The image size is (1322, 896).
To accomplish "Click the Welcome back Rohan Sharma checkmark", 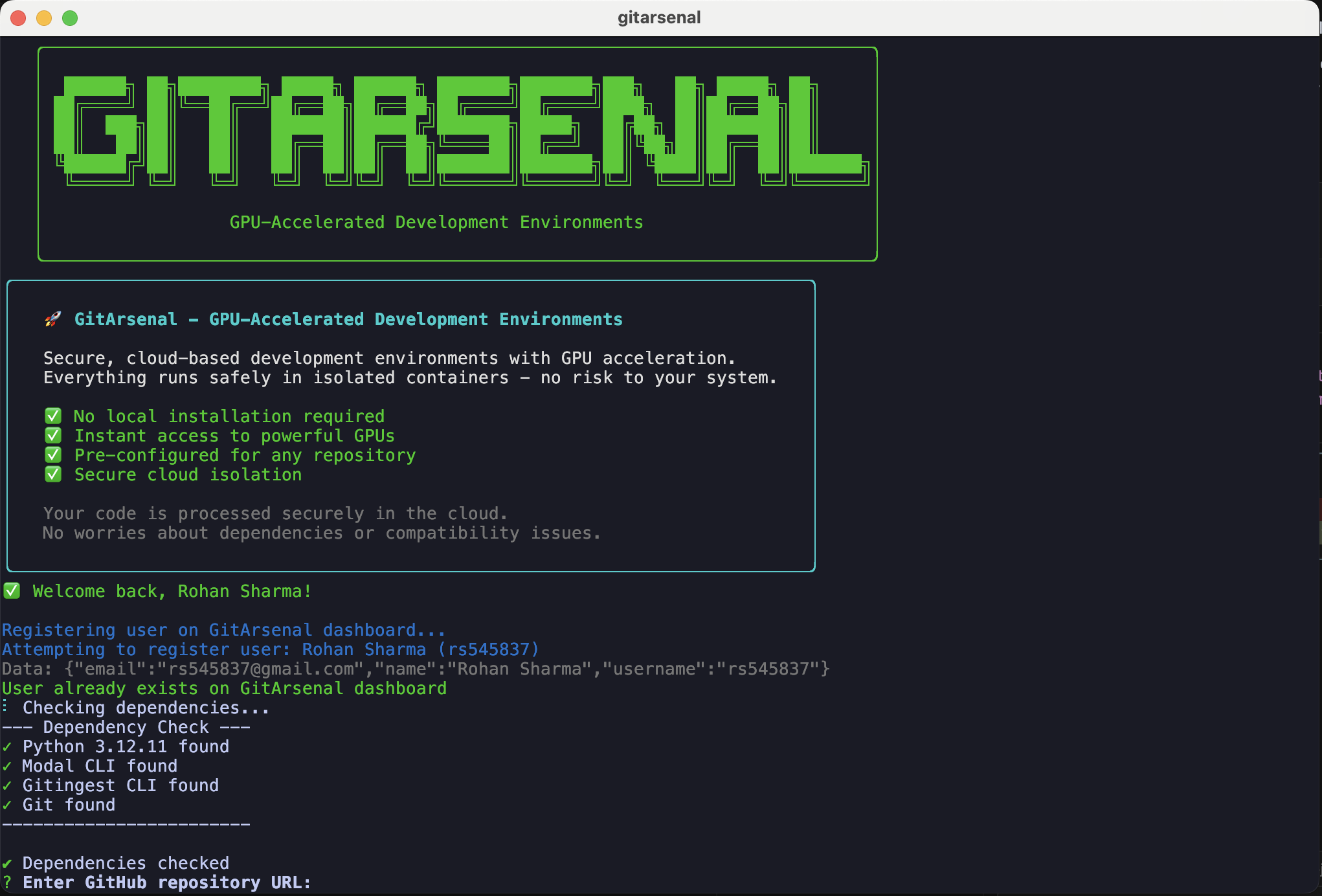I will 12,590.
